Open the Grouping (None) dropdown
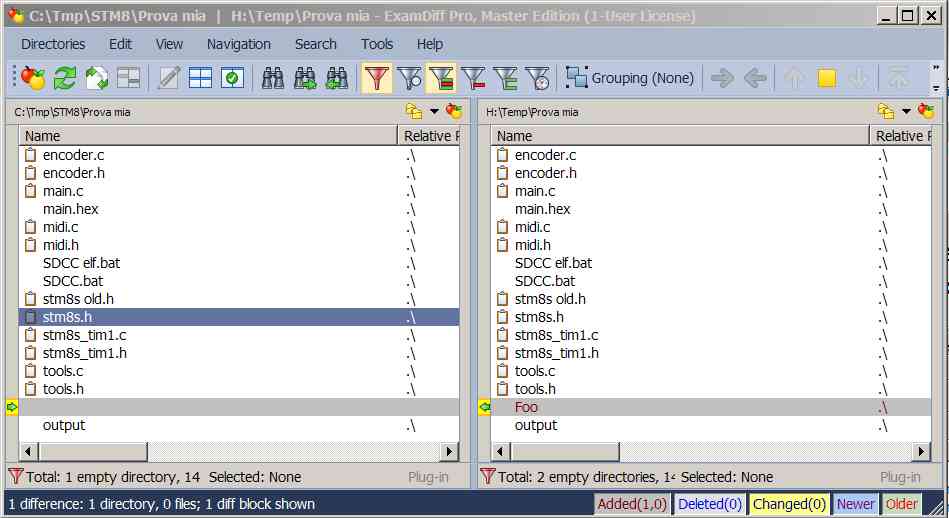949x518 pixels. point(630,78)
